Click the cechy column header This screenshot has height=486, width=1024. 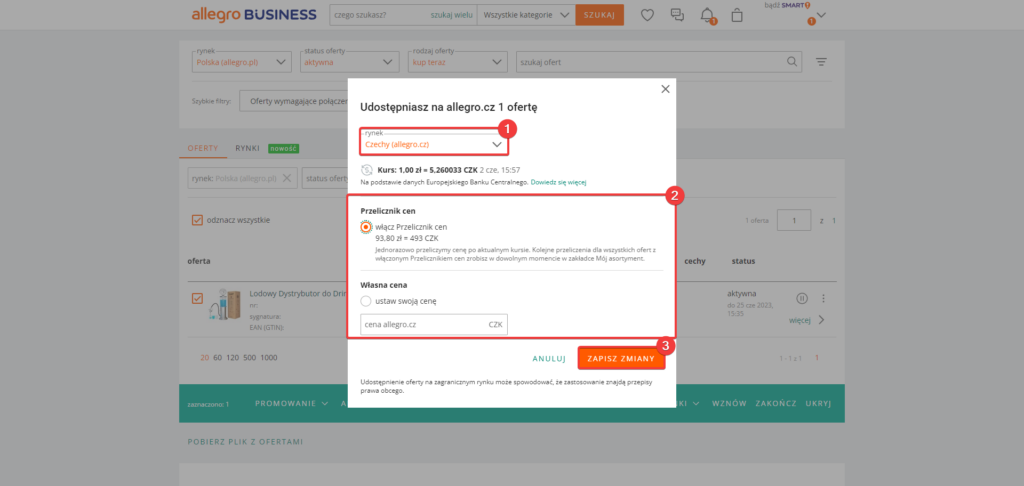coord(694,261)
